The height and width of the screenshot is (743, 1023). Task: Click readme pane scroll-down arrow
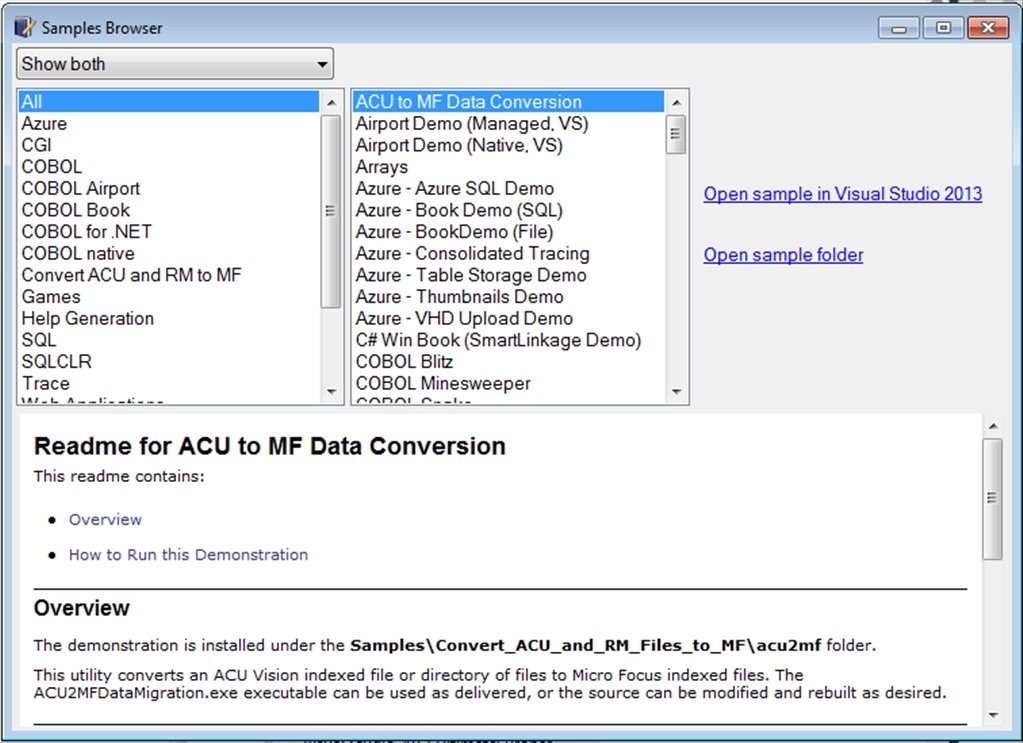993,715
